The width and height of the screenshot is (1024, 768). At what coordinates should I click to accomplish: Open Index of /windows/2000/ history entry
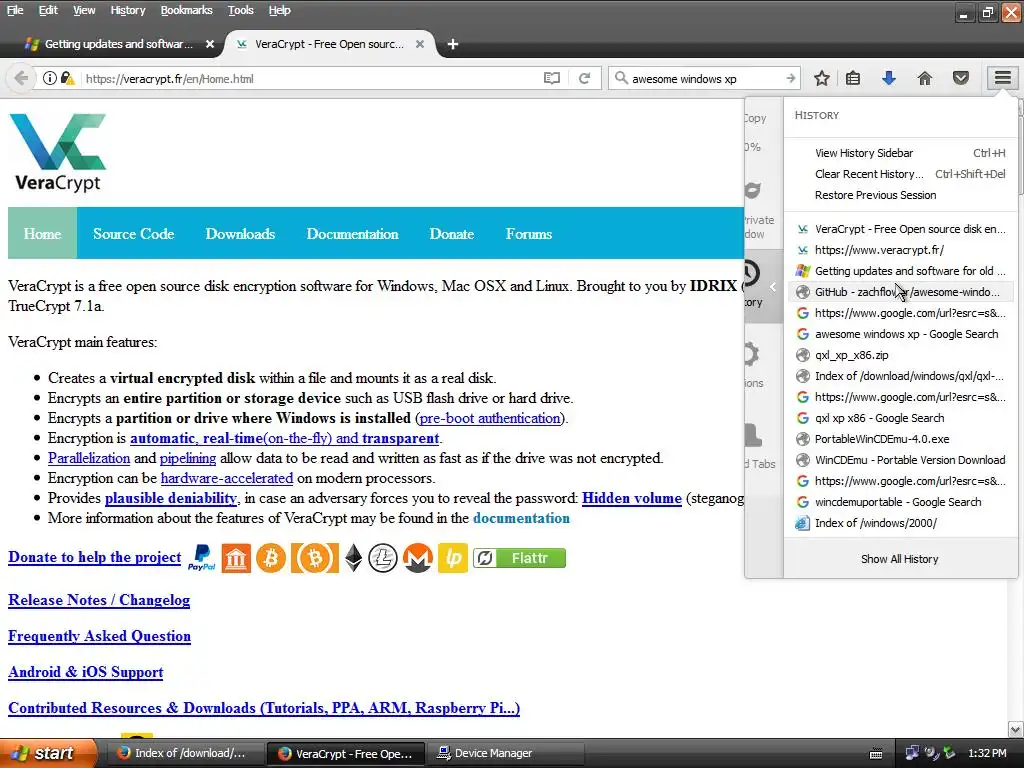[901, 522]
